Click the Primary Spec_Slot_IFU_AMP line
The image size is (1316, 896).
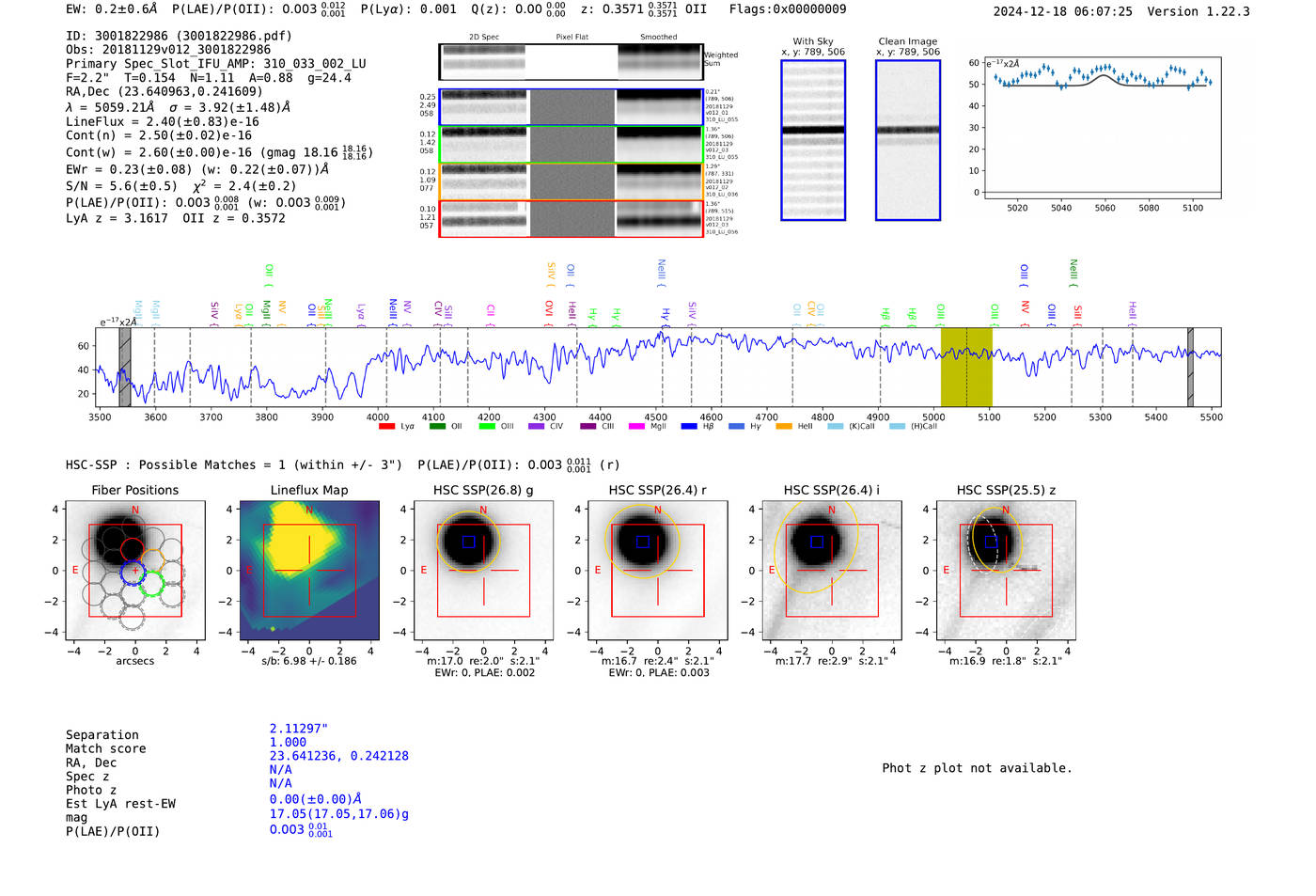216,64
